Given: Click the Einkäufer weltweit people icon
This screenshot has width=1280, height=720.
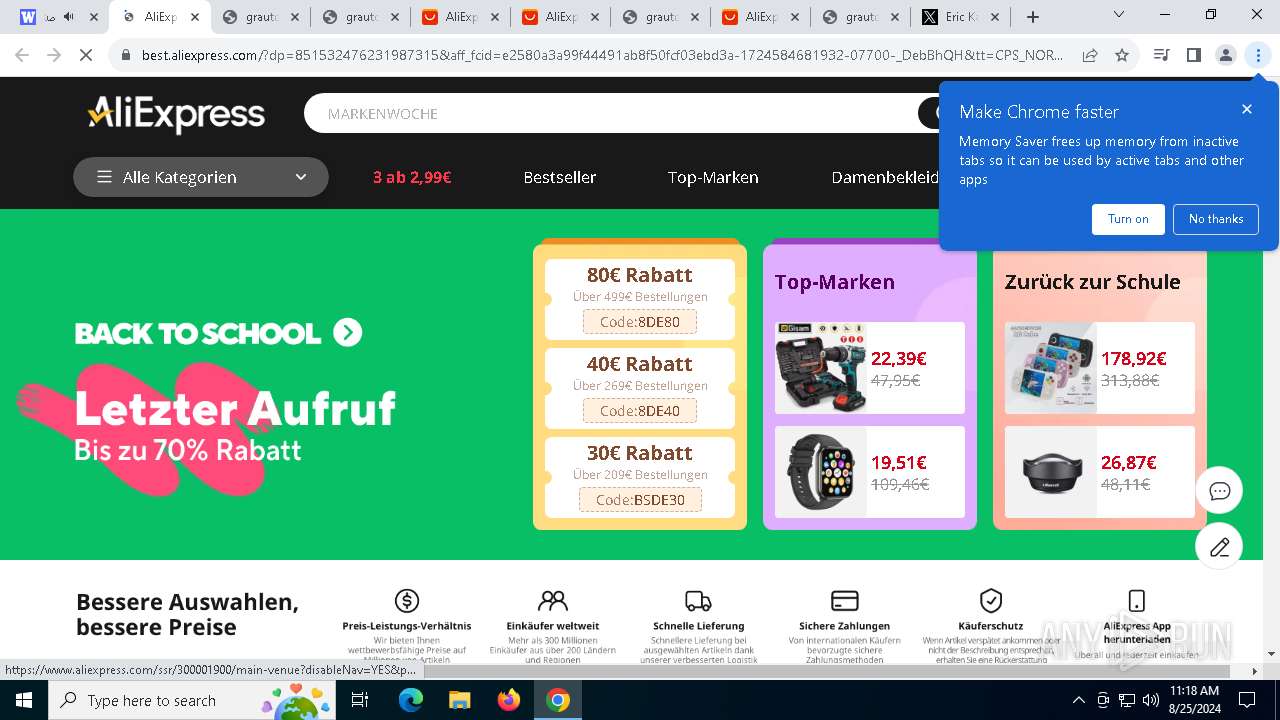Looking at the screenshot, I should pos(552,600).
